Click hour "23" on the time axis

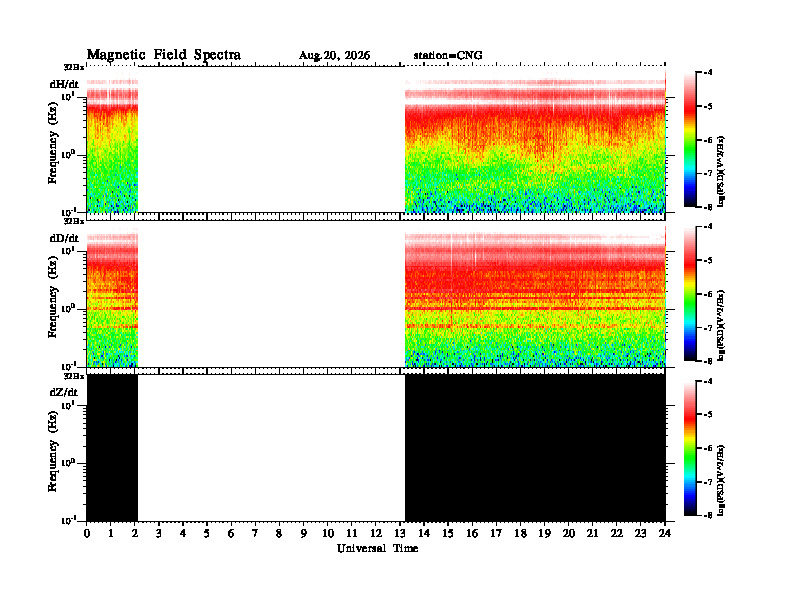coord(641,533)
